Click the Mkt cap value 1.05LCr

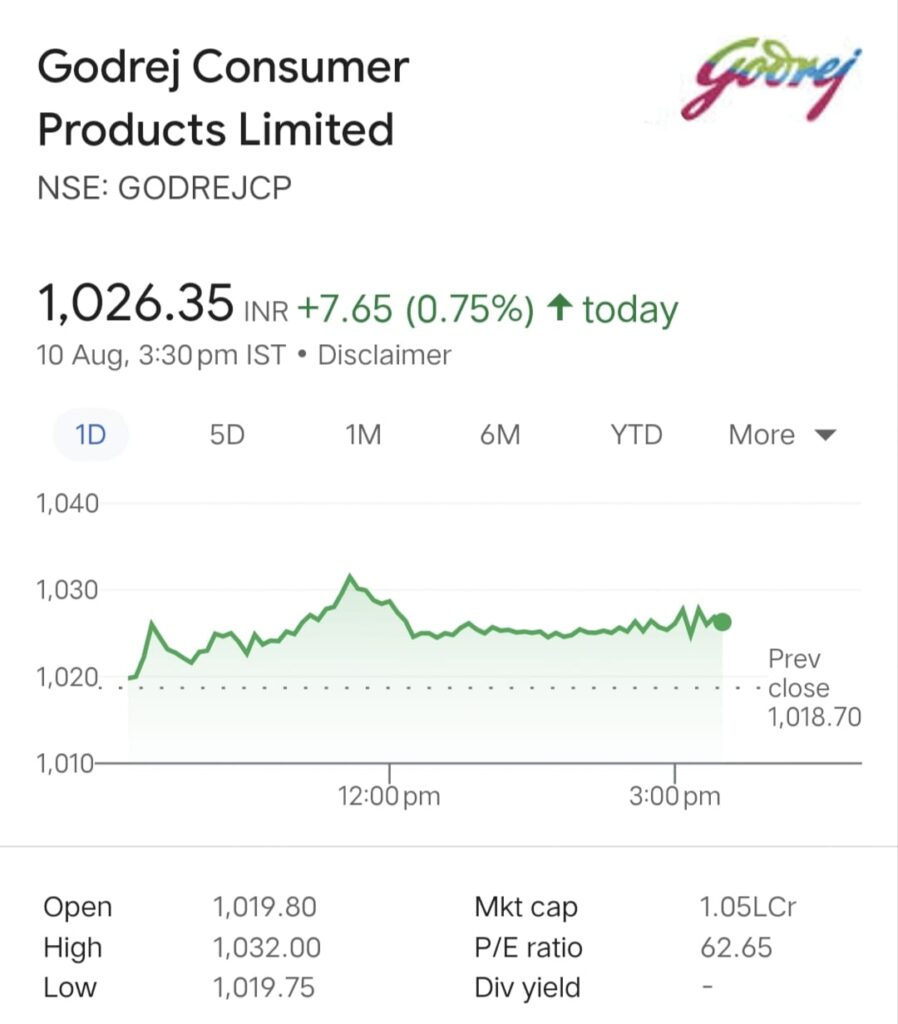(x=748, y=907)
